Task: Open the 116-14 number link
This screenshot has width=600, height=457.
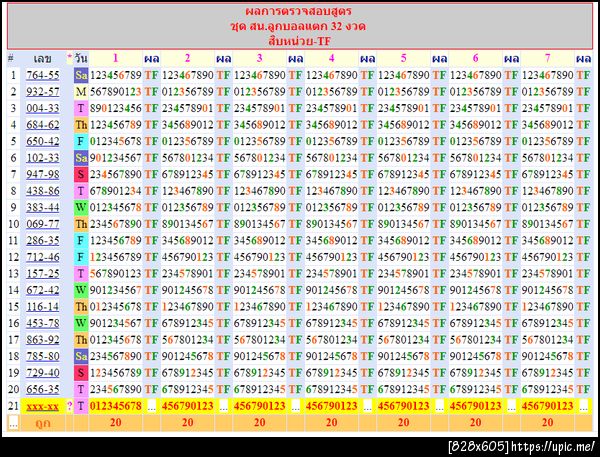Action: coord(42,307)
